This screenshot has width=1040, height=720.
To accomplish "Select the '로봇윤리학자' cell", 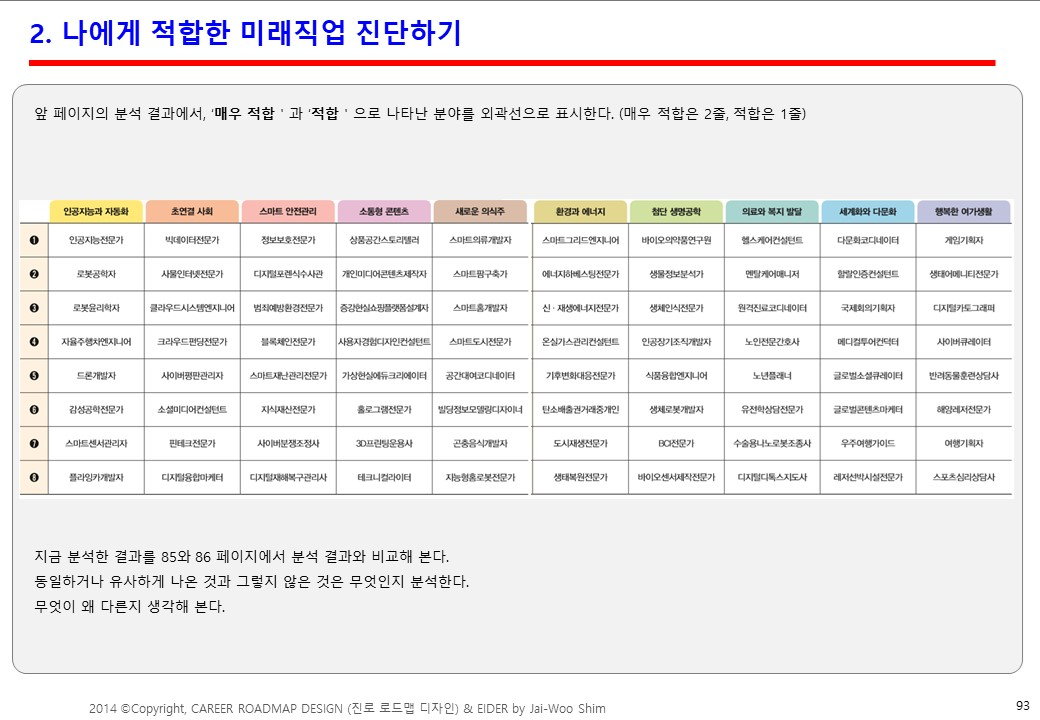I will coord(96,308).
